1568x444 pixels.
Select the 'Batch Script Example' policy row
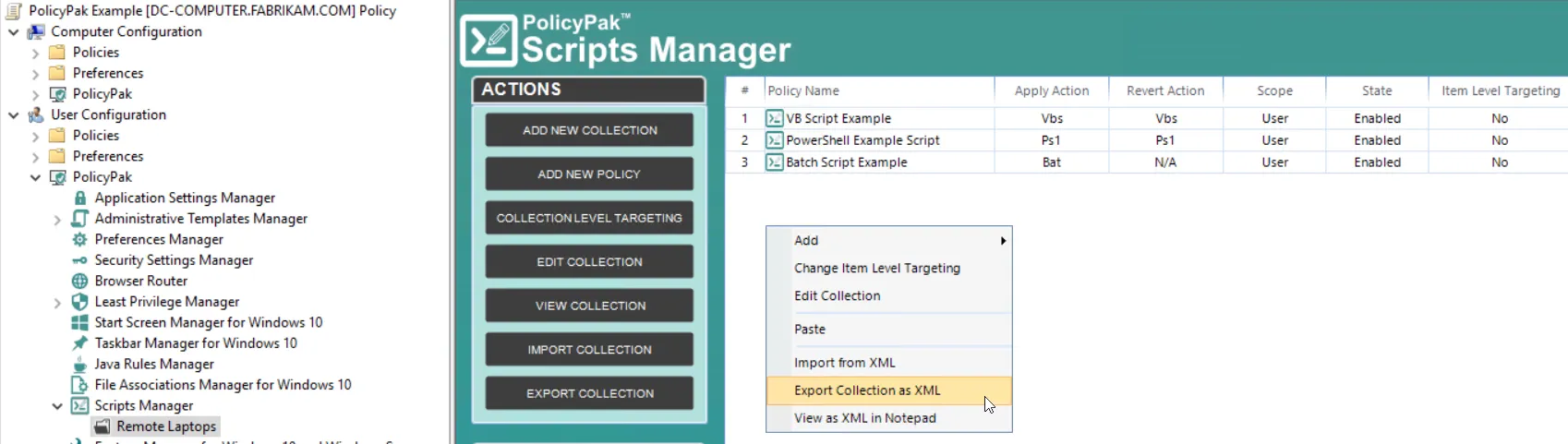[x=1146, y=162]
